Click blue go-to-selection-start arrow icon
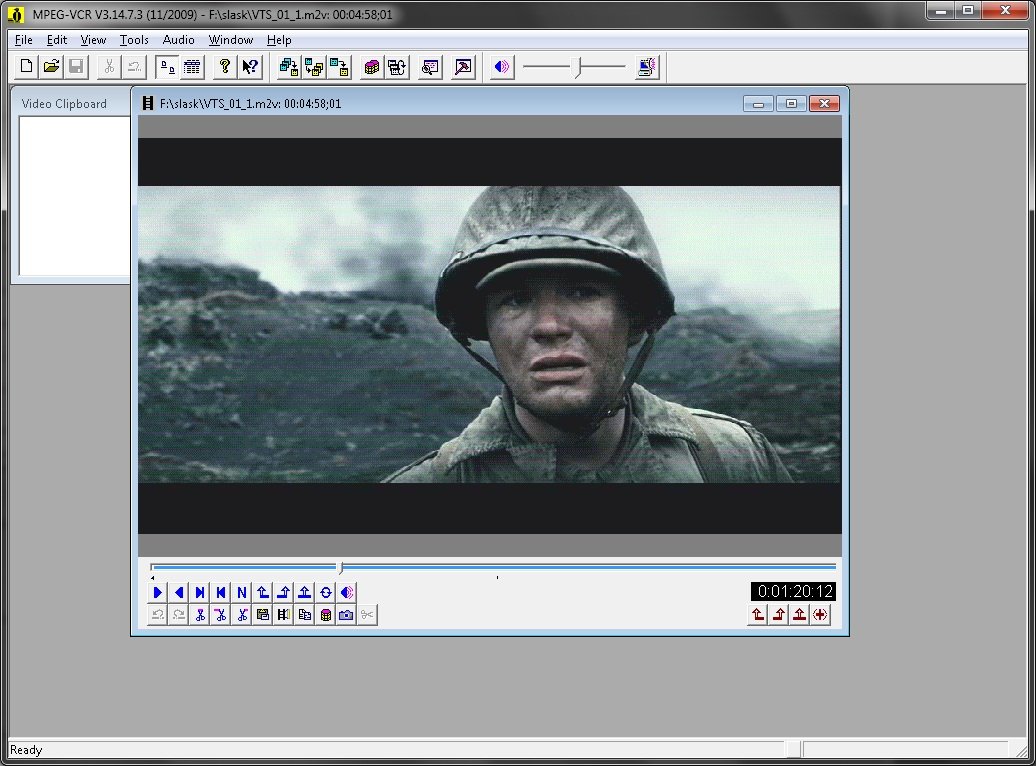Viewport: 1036px width, 766px height. 263,592
